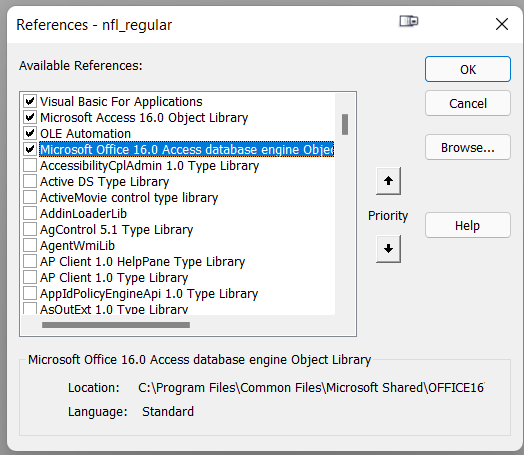Viewport: 524px width, 455px height.
Task: Click the 'Available References:' label
Action: tap(81, 65)
